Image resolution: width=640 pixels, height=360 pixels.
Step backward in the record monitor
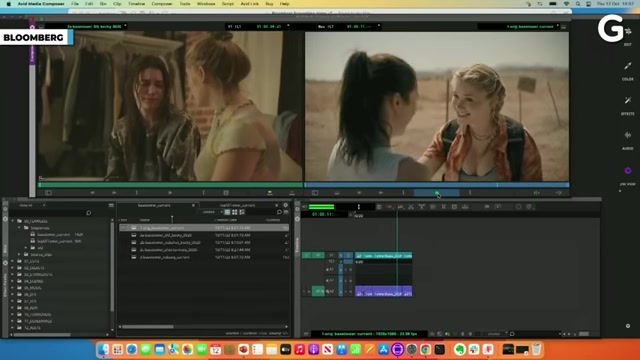pyautogui.click(x=359, y=193)
